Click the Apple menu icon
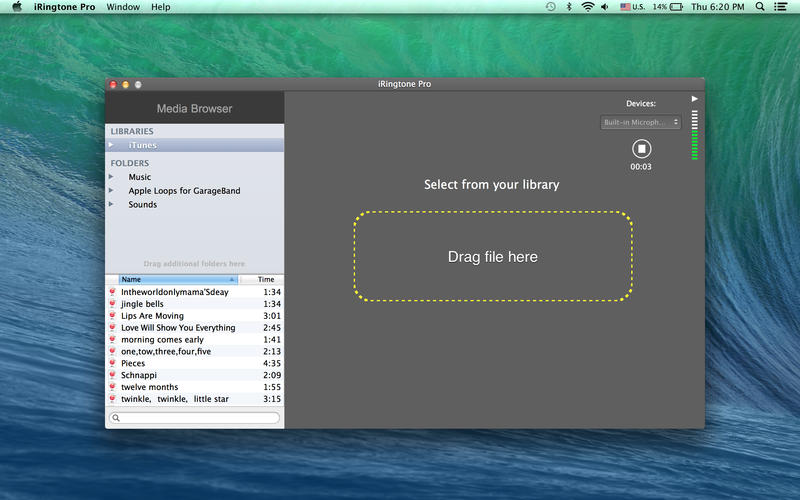 click(17, 7)
